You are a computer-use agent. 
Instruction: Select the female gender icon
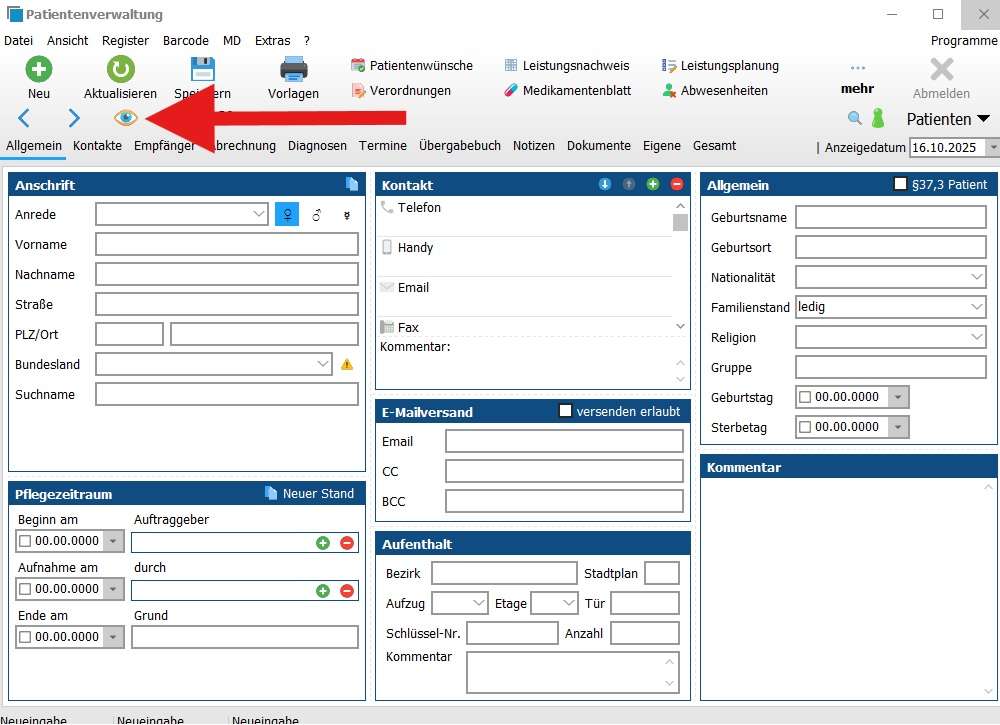[x=287, y=214]
